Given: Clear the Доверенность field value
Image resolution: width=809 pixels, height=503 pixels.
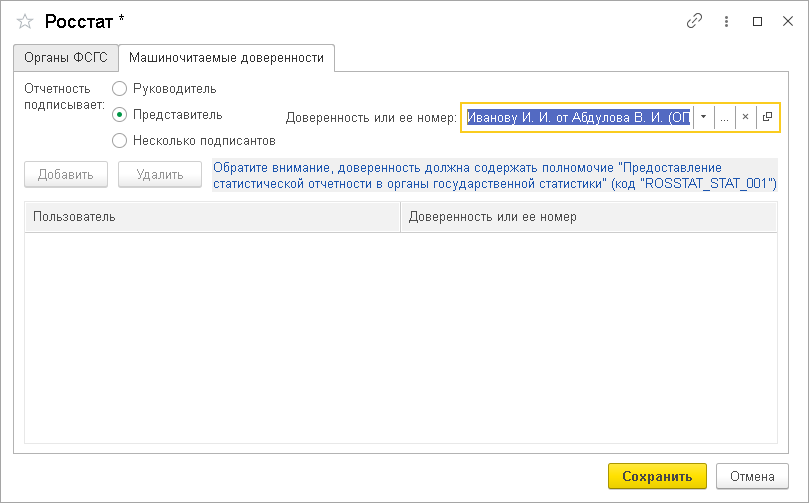Looking at the screenshot, I should pos(745,117).
